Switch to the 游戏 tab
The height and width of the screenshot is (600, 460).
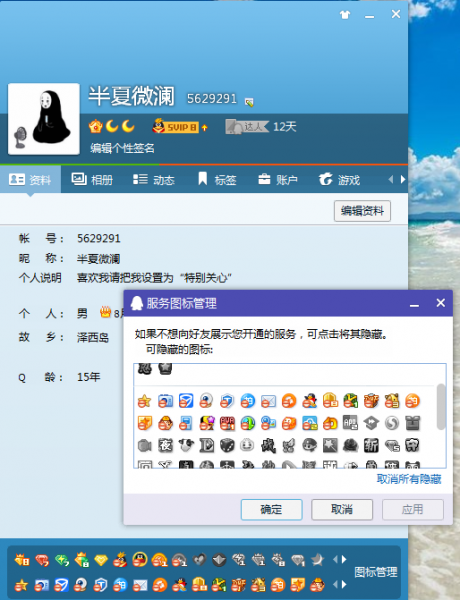(339, 179)
